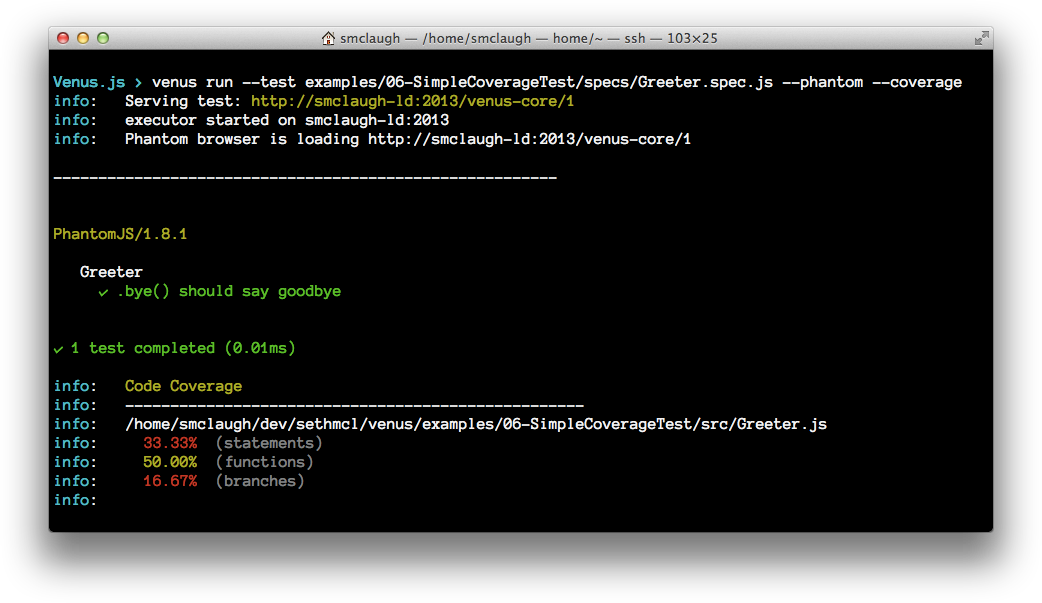
Task: Click the 'Code Coverage' heading
Action: [183, 386]
